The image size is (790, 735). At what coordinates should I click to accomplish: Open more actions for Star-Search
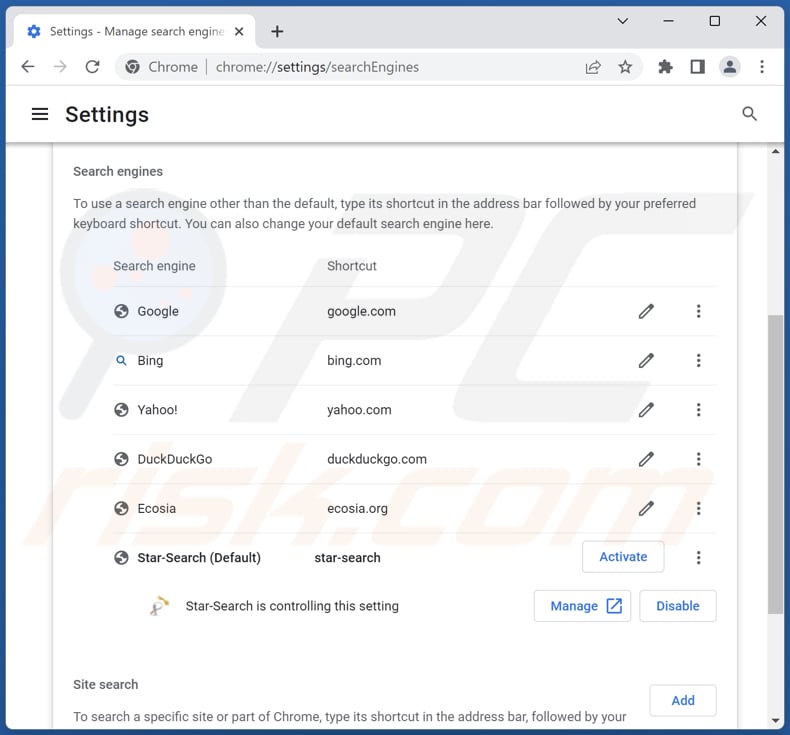(x=698, y=558)
